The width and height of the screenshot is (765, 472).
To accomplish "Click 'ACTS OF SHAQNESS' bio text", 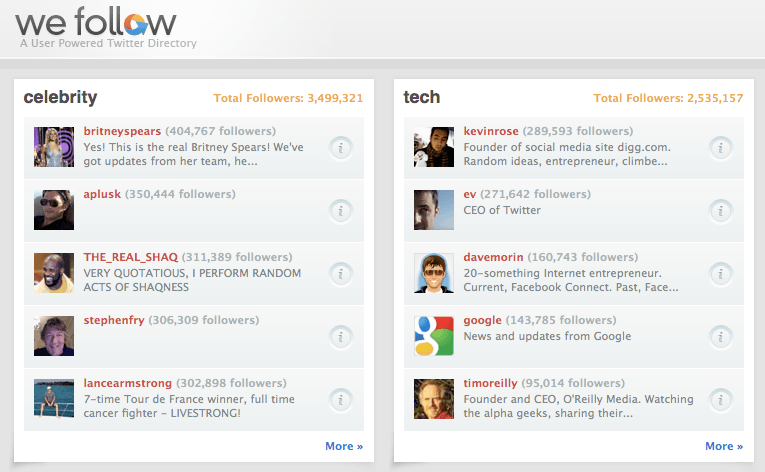I will pyautogui.click(x=136, y=287).
